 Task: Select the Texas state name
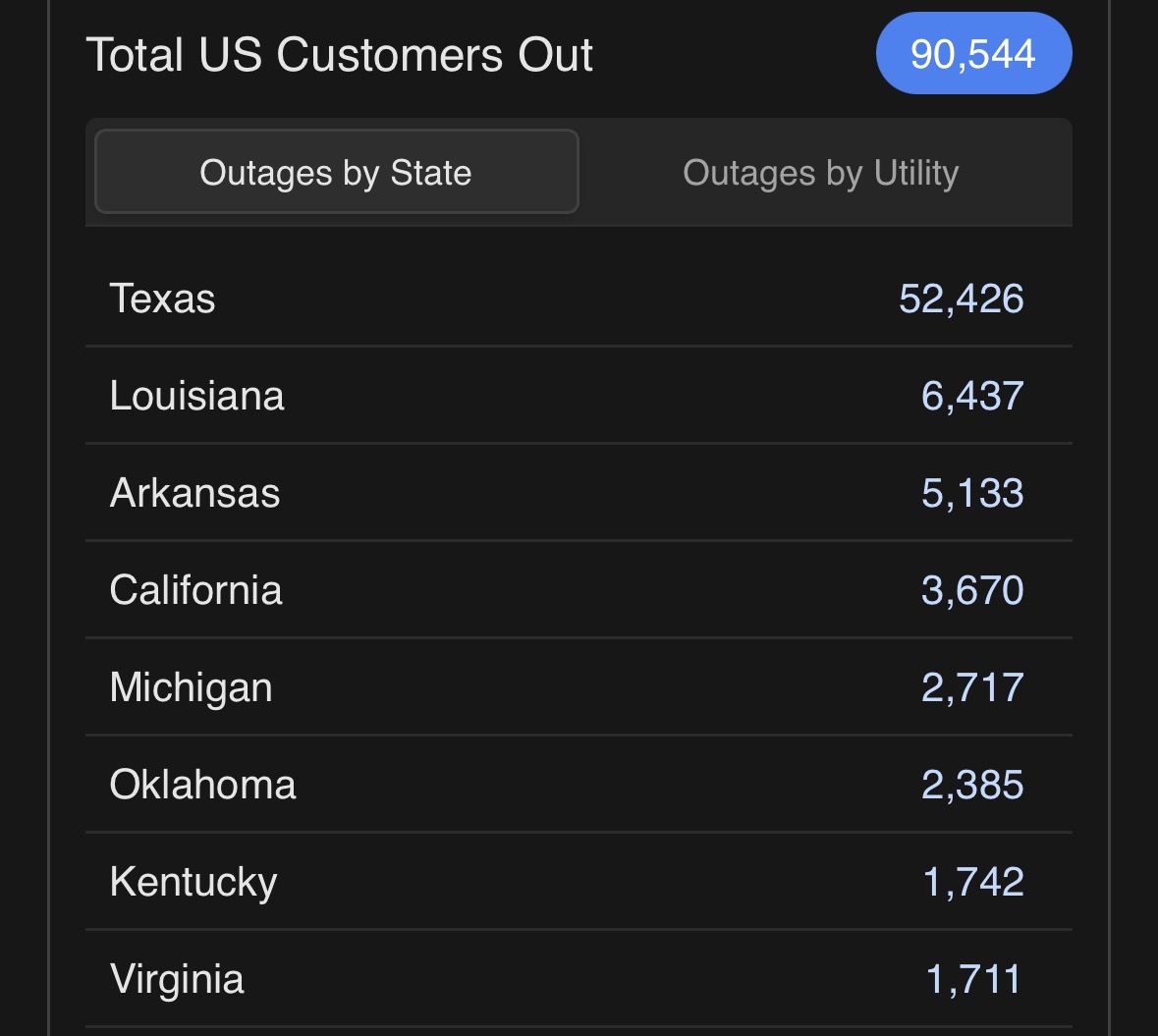162,299
